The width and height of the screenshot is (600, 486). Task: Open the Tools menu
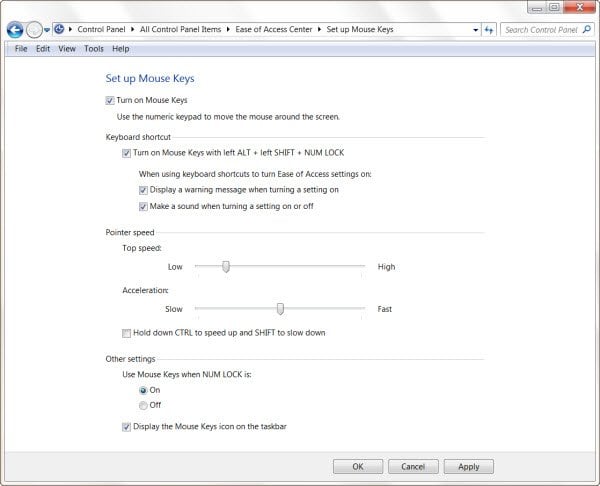pyautogui.click(x=94, y=49)
